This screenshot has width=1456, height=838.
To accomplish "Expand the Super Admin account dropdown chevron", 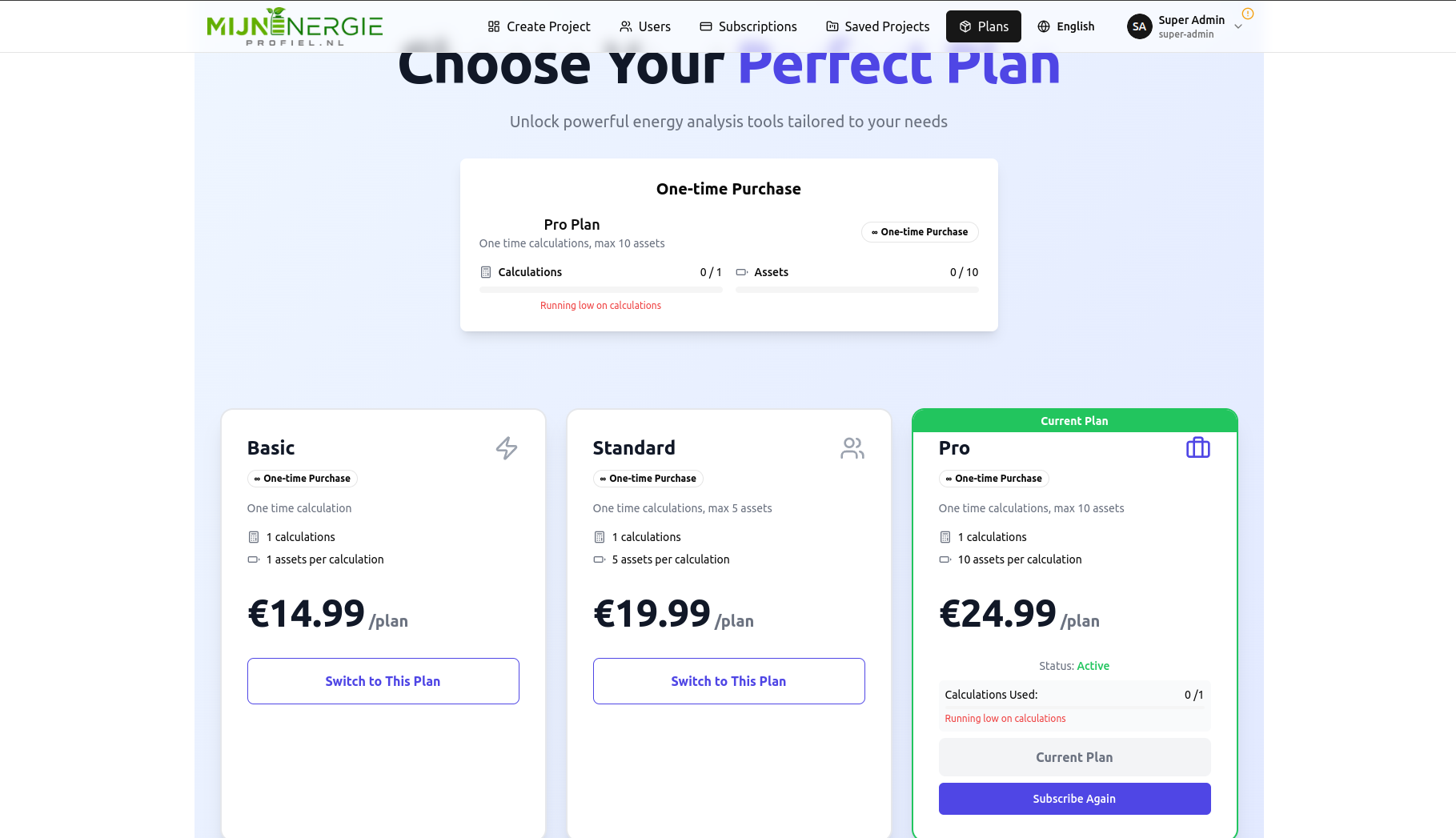I will point(1238,26).
